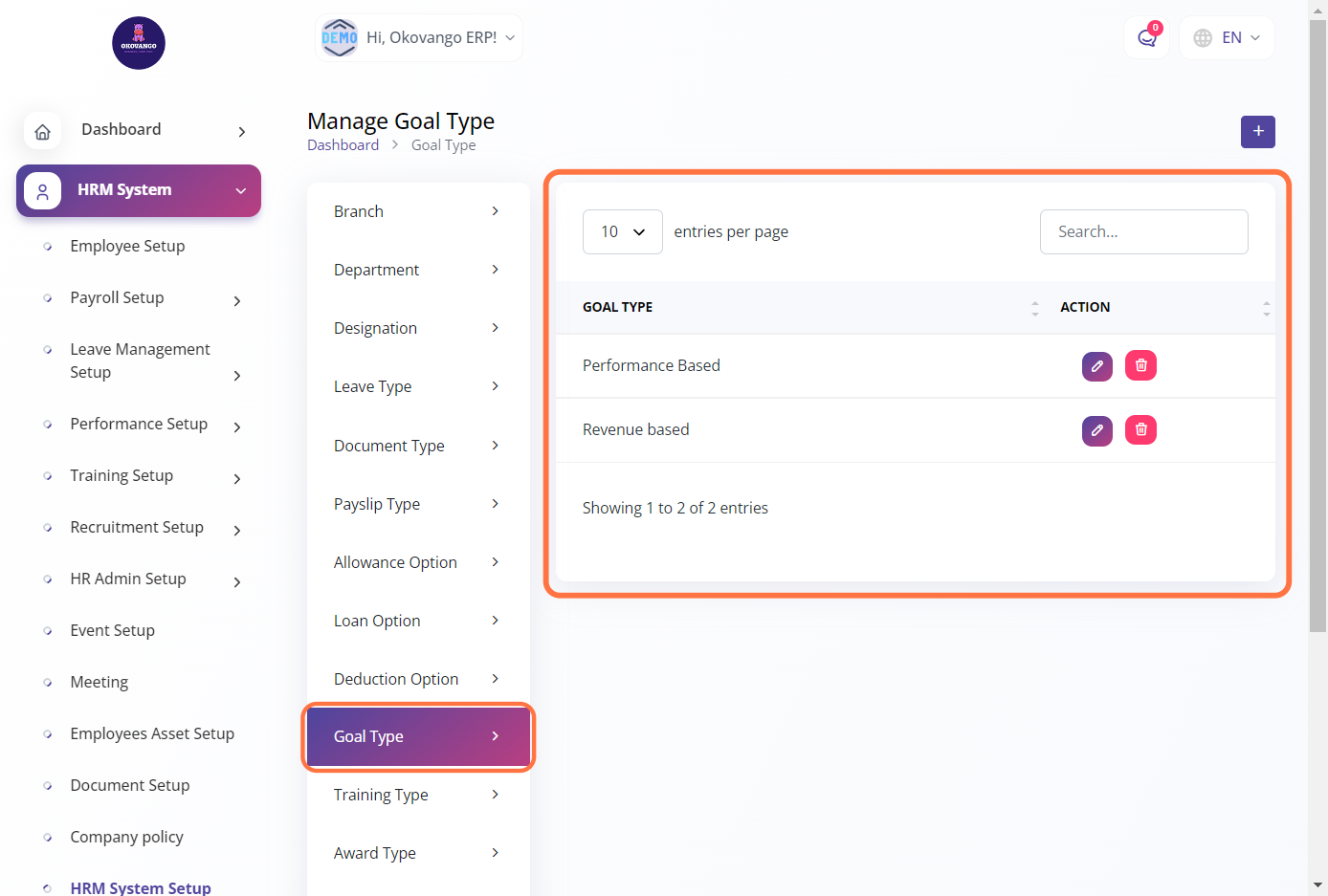The image size is (1328, 896).
Task: Delete the Revenue based goal type
Action: pos(1140,430)
